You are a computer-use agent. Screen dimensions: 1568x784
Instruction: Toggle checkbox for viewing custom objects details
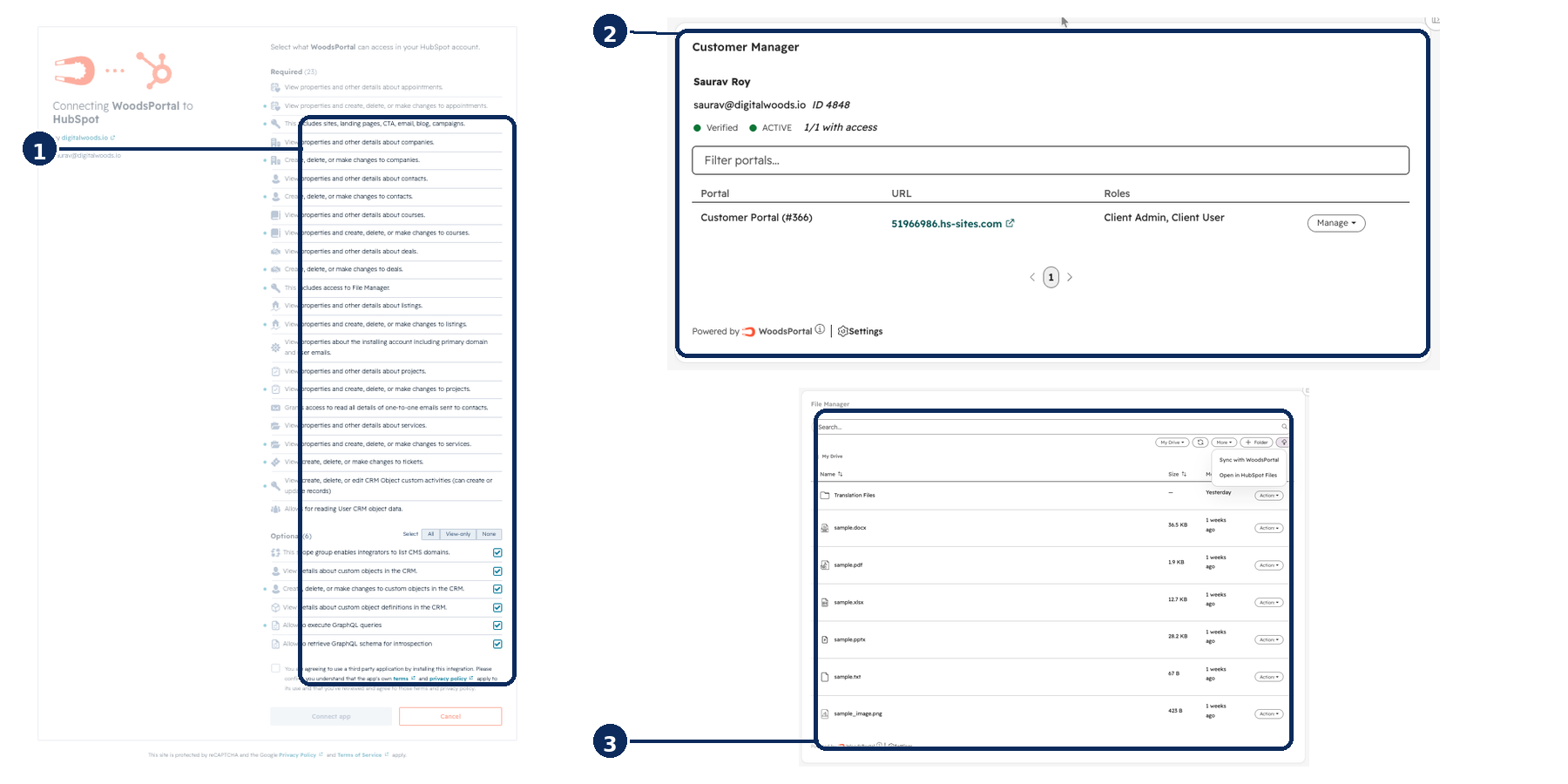pyautogui.click(x=497, y=571)
